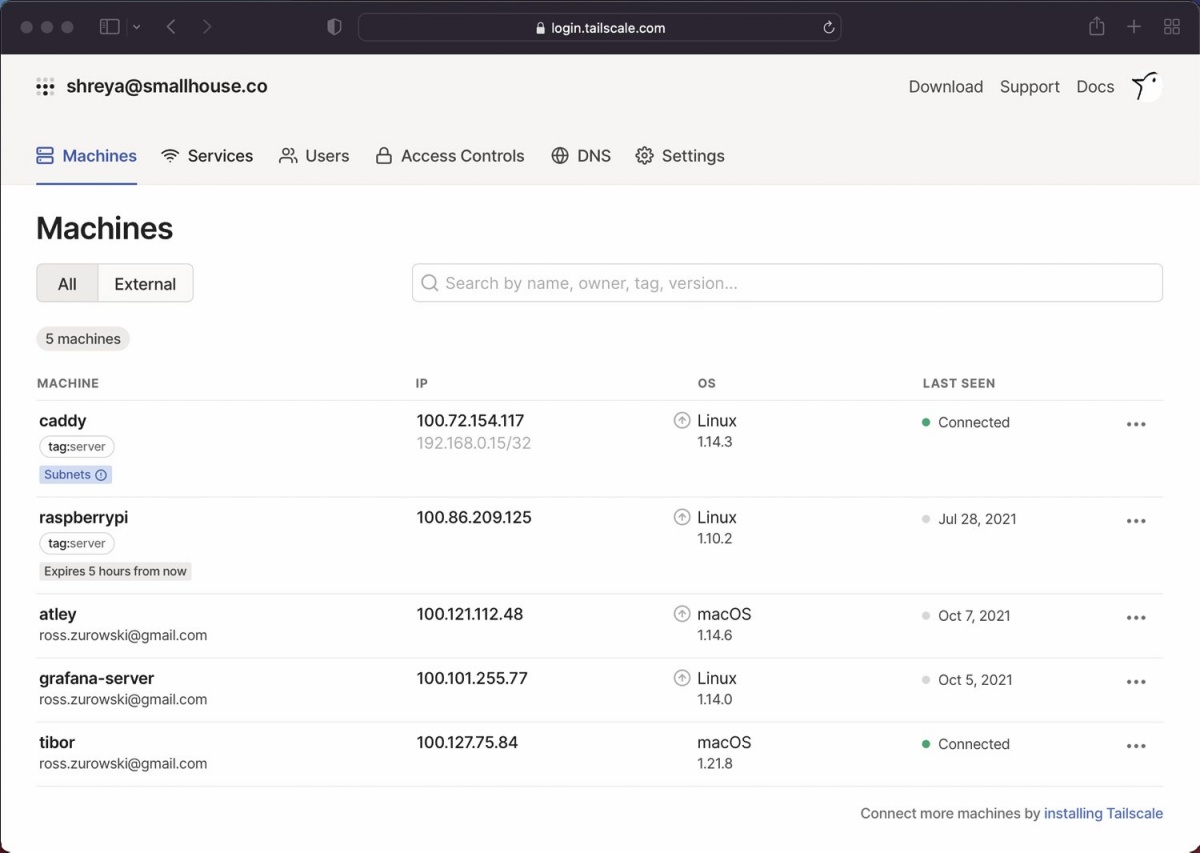The width and height of the screenshot is (1200, 853).
Task: Click the MACHINE column header
Action: (x=68, y=383)
